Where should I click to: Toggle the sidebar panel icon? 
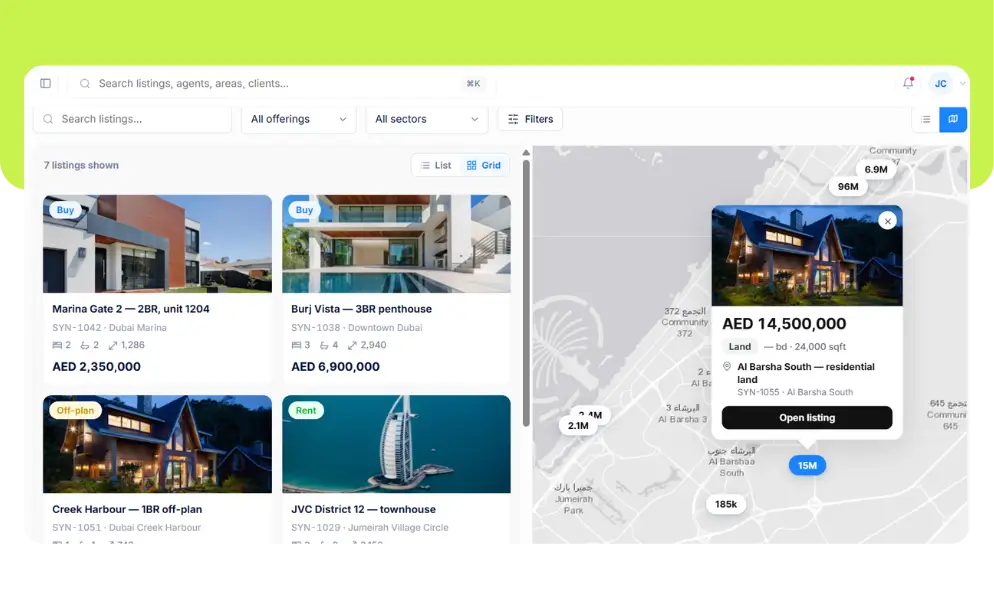point(46,84)
